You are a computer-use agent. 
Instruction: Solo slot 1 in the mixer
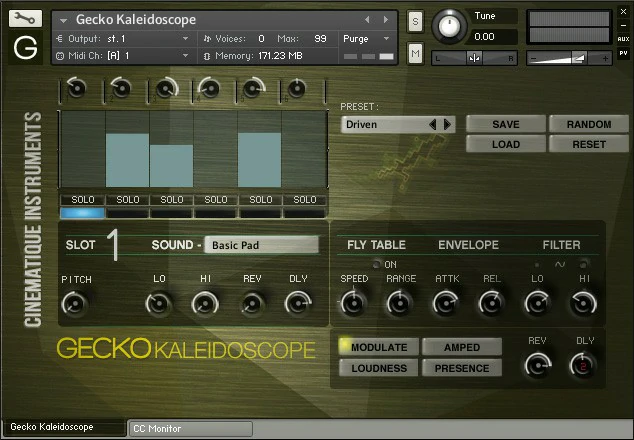[x=83, y=200]
